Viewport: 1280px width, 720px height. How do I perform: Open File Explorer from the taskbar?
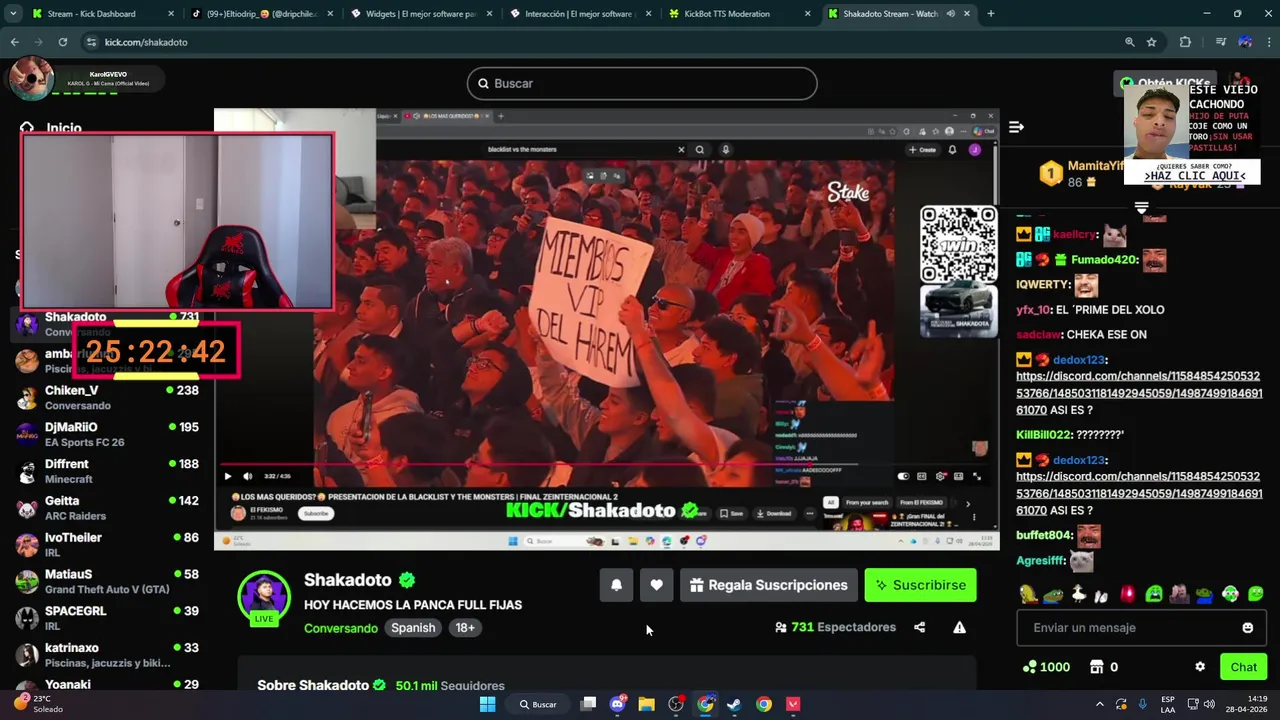click(646, 704)
